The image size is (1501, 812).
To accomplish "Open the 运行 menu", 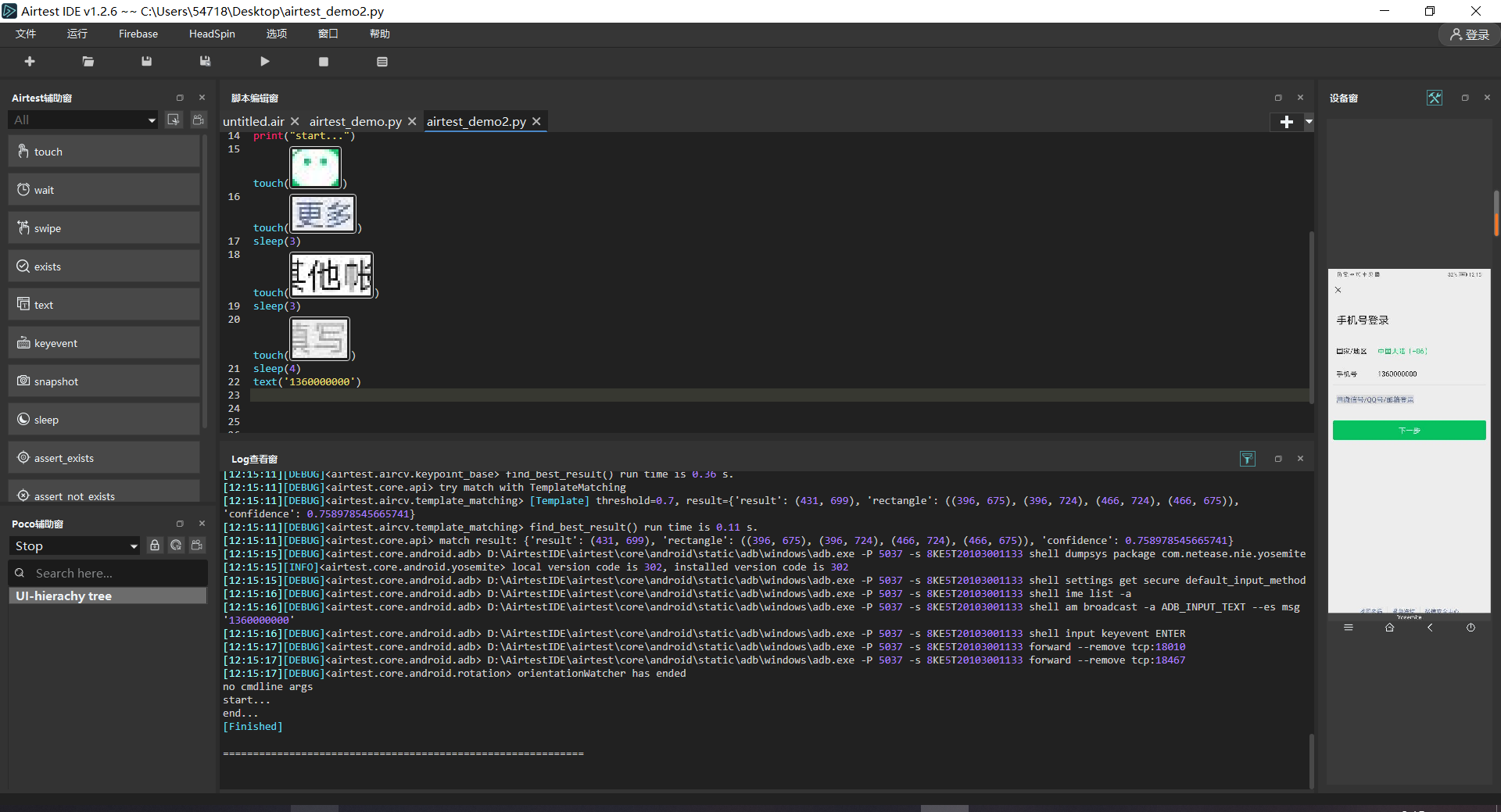I will click(77, 34).
